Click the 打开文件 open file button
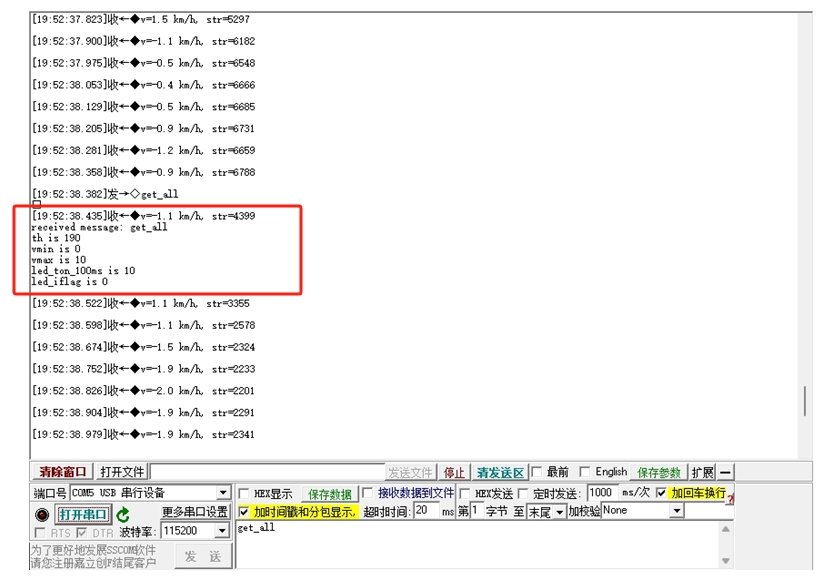This screenshot has width=818, height=580. (122, 472)
